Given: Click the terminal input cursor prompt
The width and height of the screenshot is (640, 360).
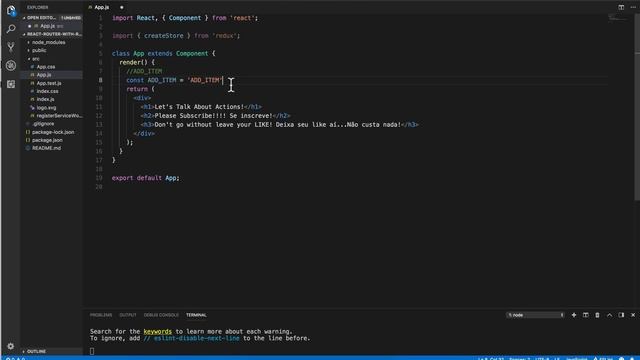Looking at the screenshot, I should (x=92, y=351).
